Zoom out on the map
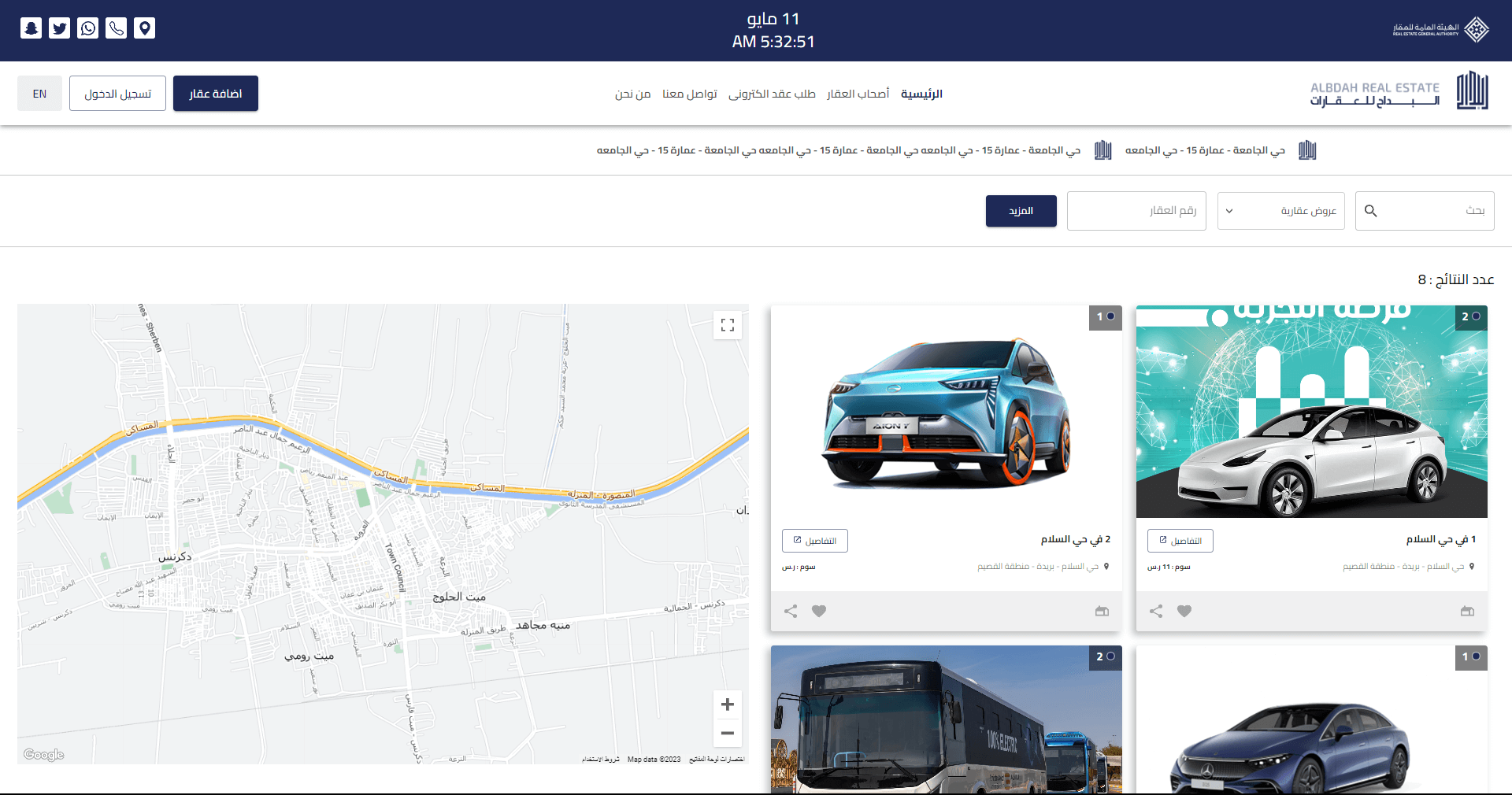Viewport: 1512px width, 795px height. tap(727, 733)
